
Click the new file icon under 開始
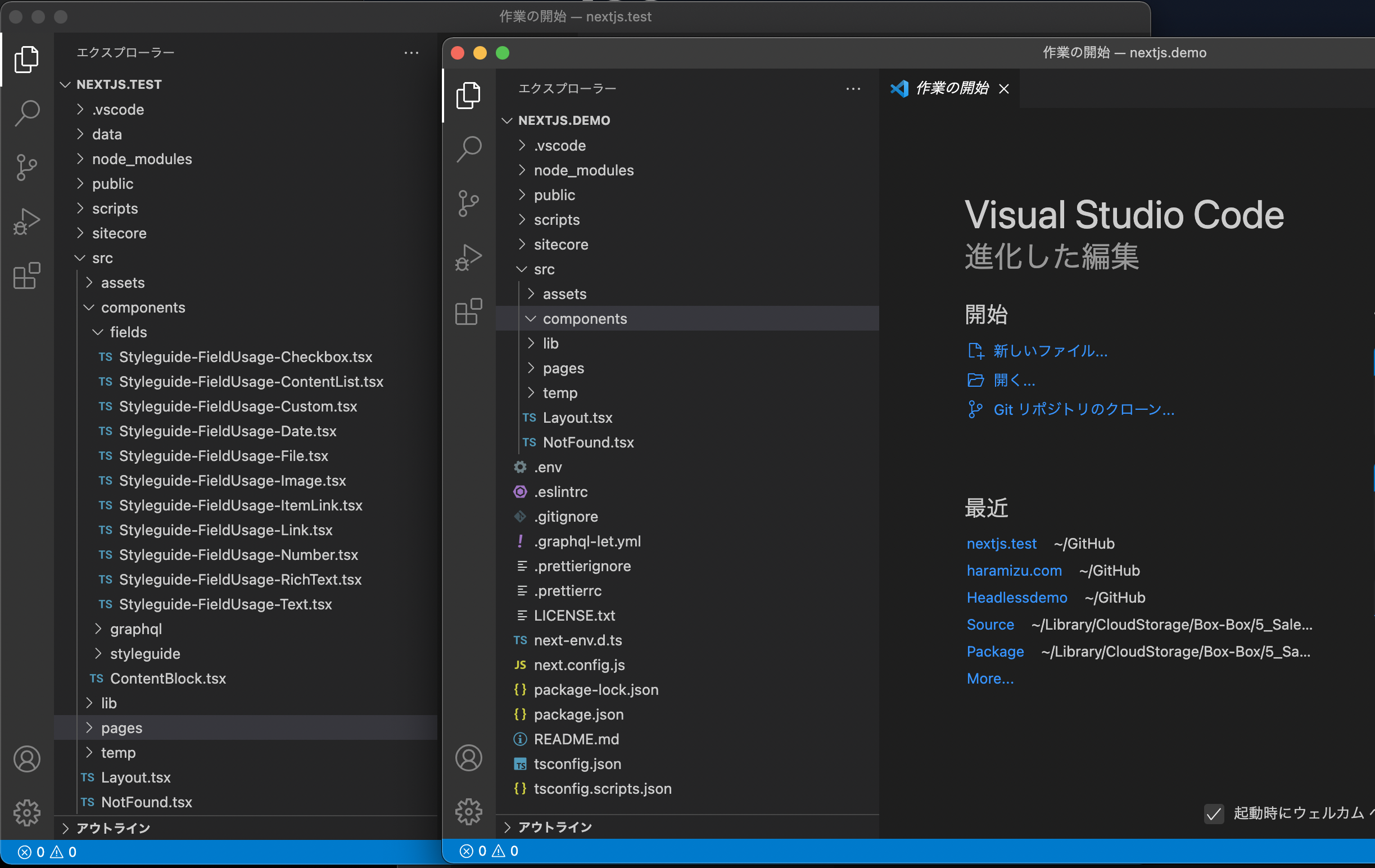[976, 351]
